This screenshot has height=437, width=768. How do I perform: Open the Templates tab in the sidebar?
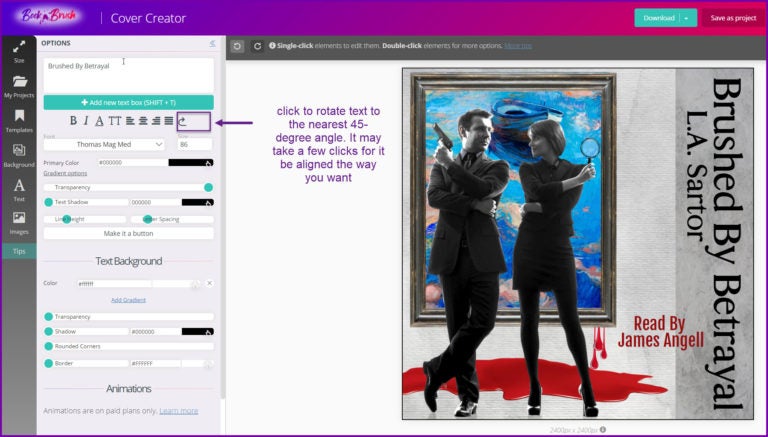(19, 121)
